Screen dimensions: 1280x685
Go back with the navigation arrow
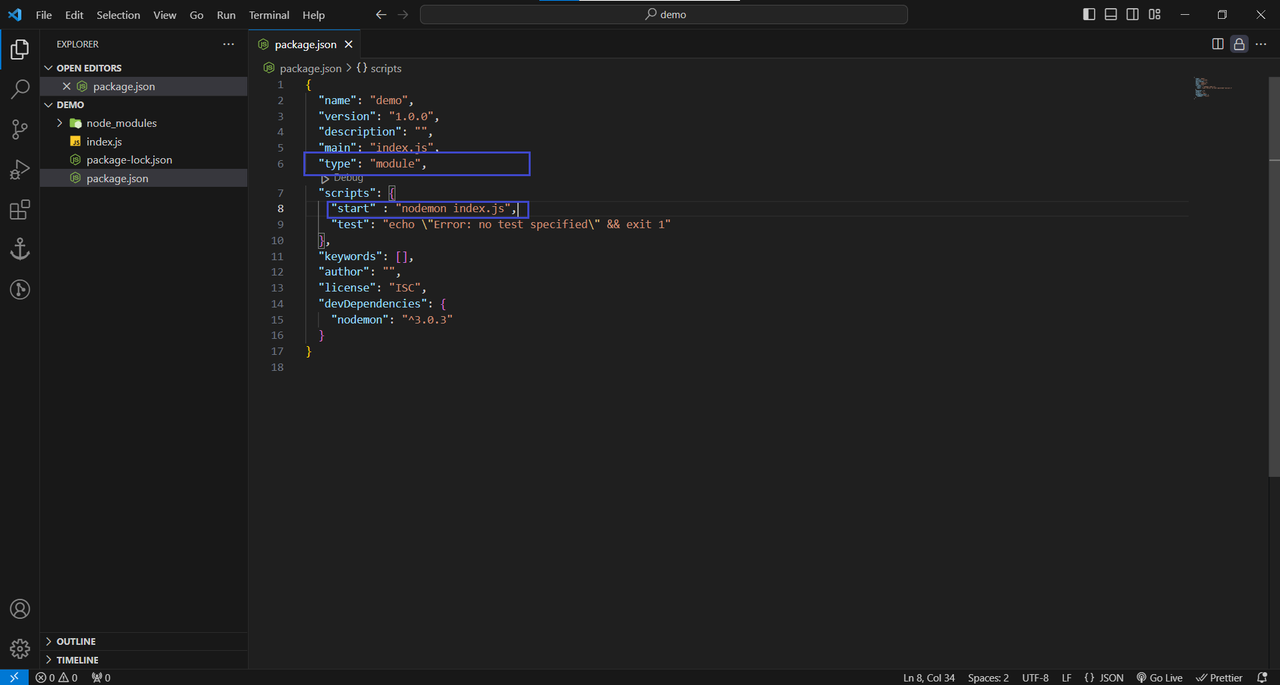click(x=381, y=15)
